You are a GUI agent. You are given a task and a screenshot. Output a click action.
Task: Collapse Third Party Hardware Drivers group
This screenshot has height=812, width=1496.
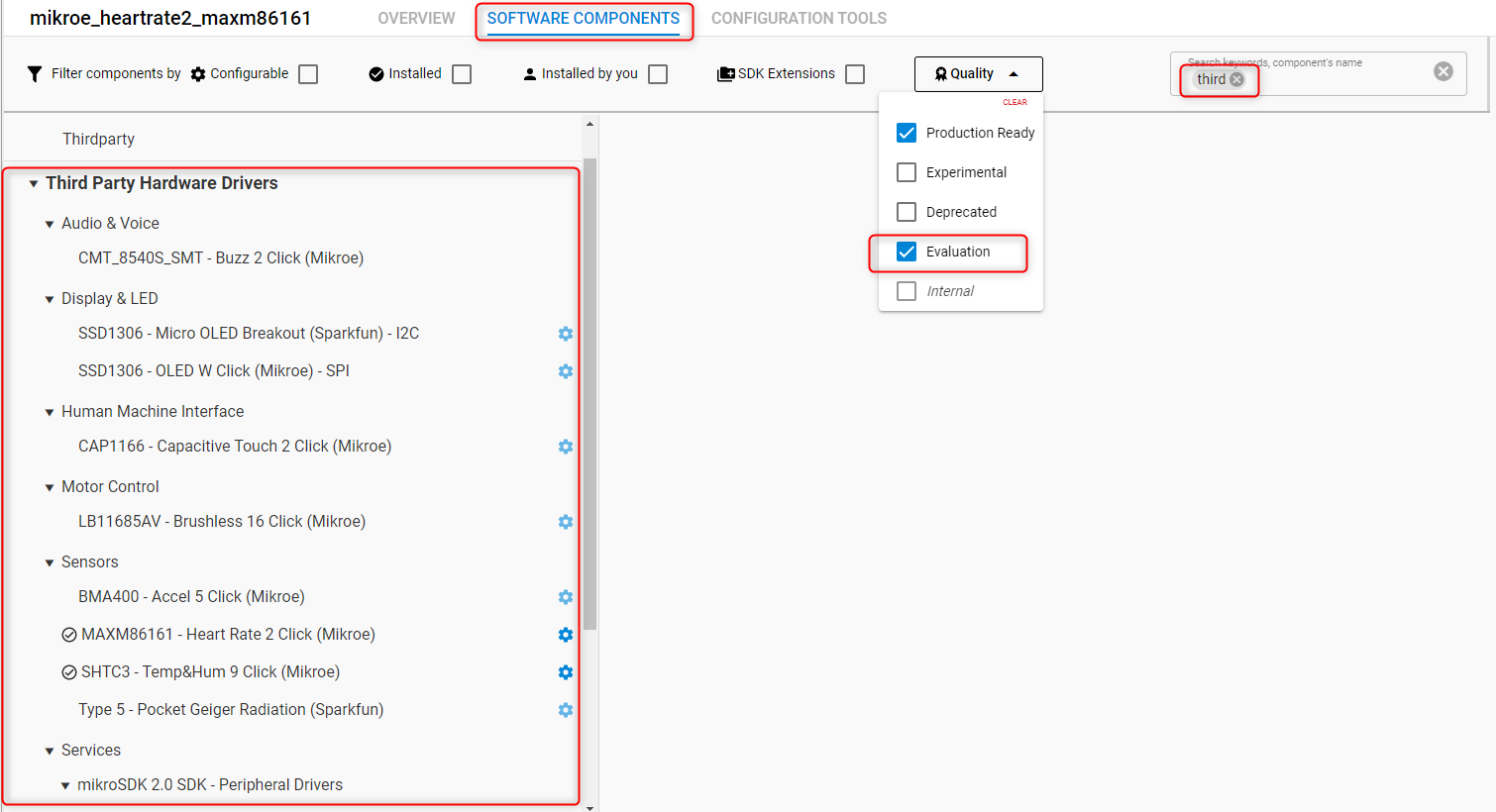coord(34,184)
